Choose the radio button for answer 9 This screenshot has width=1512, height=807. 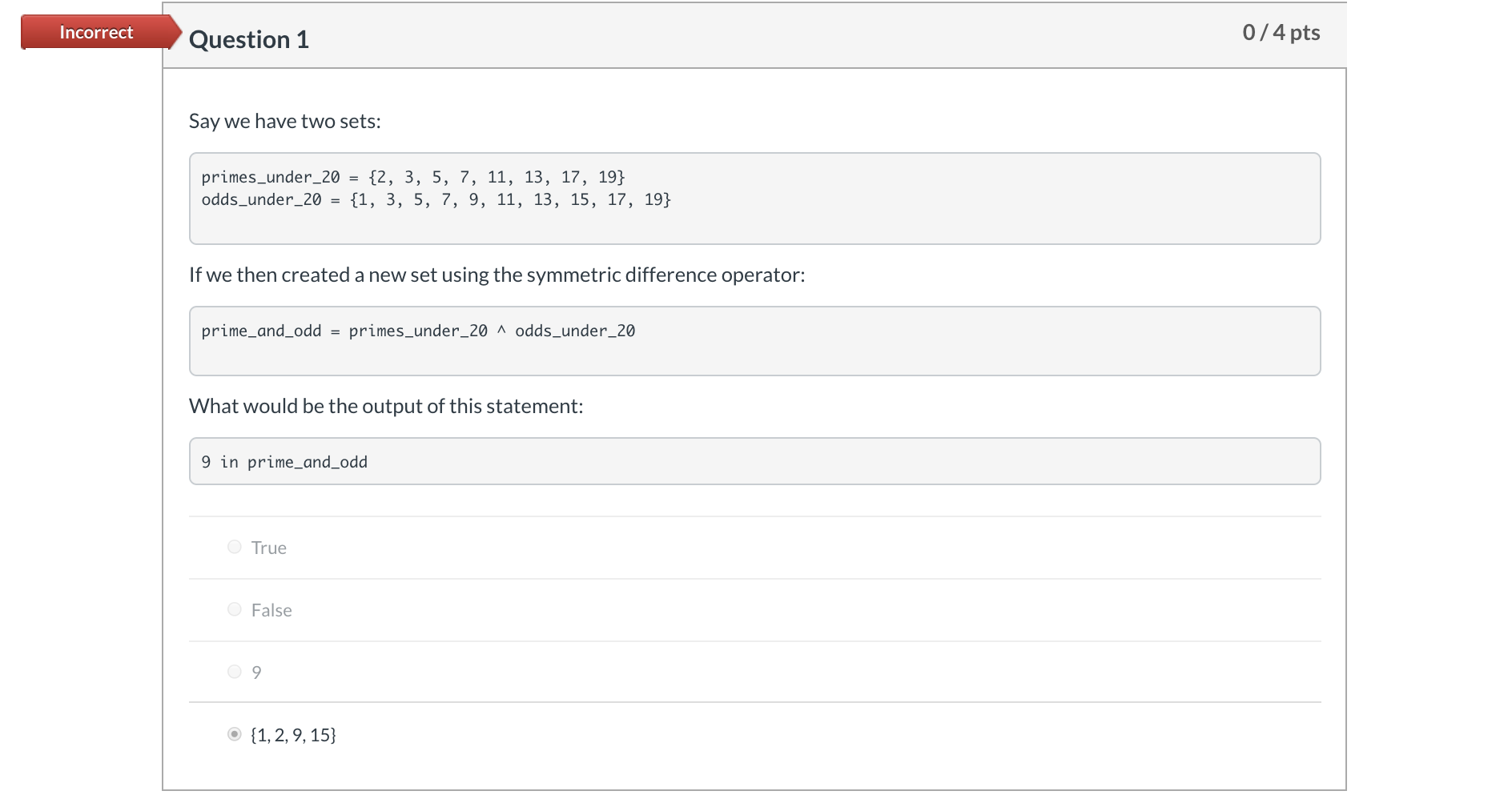pos(235,672)
